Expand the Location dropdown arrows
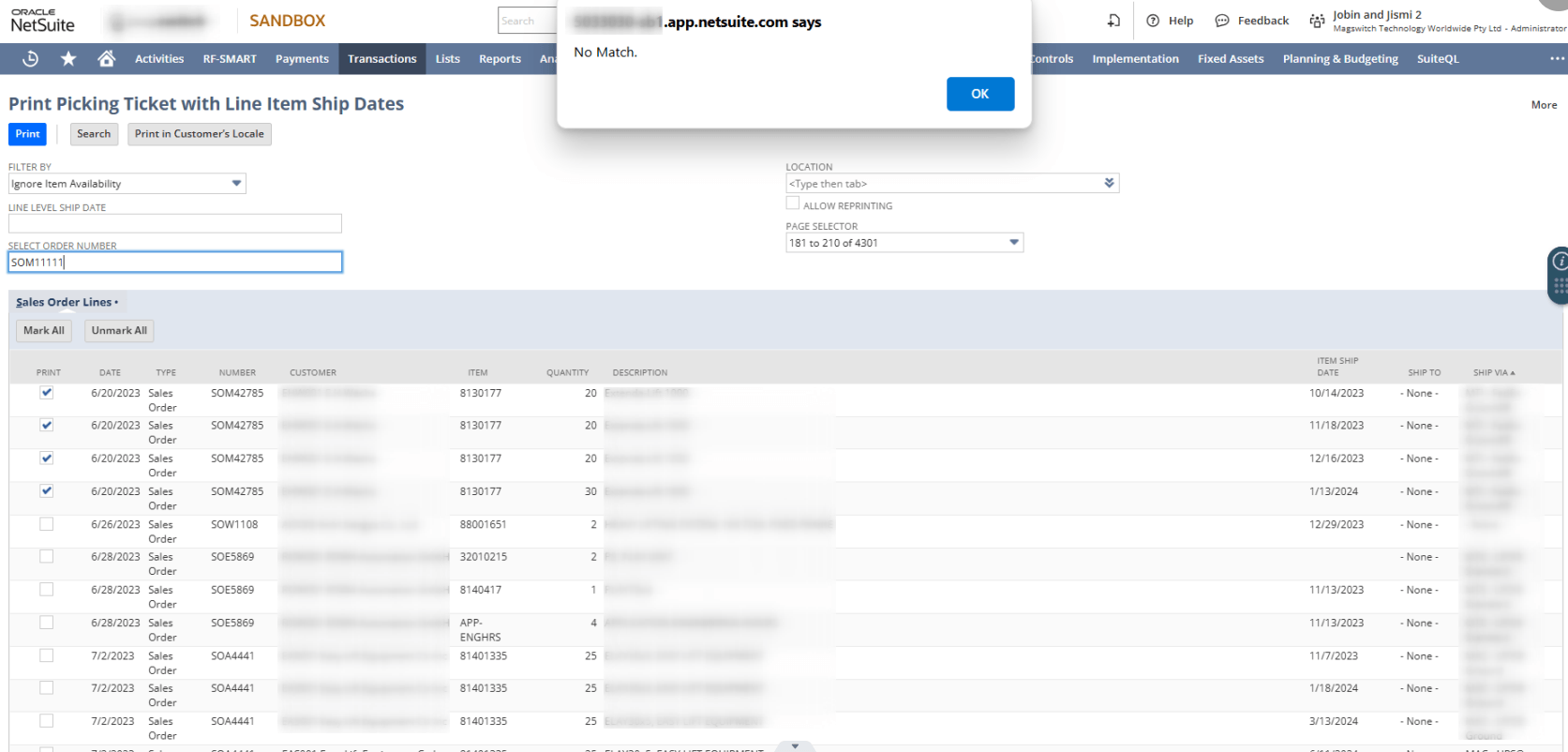 (x=1110, y=183)
